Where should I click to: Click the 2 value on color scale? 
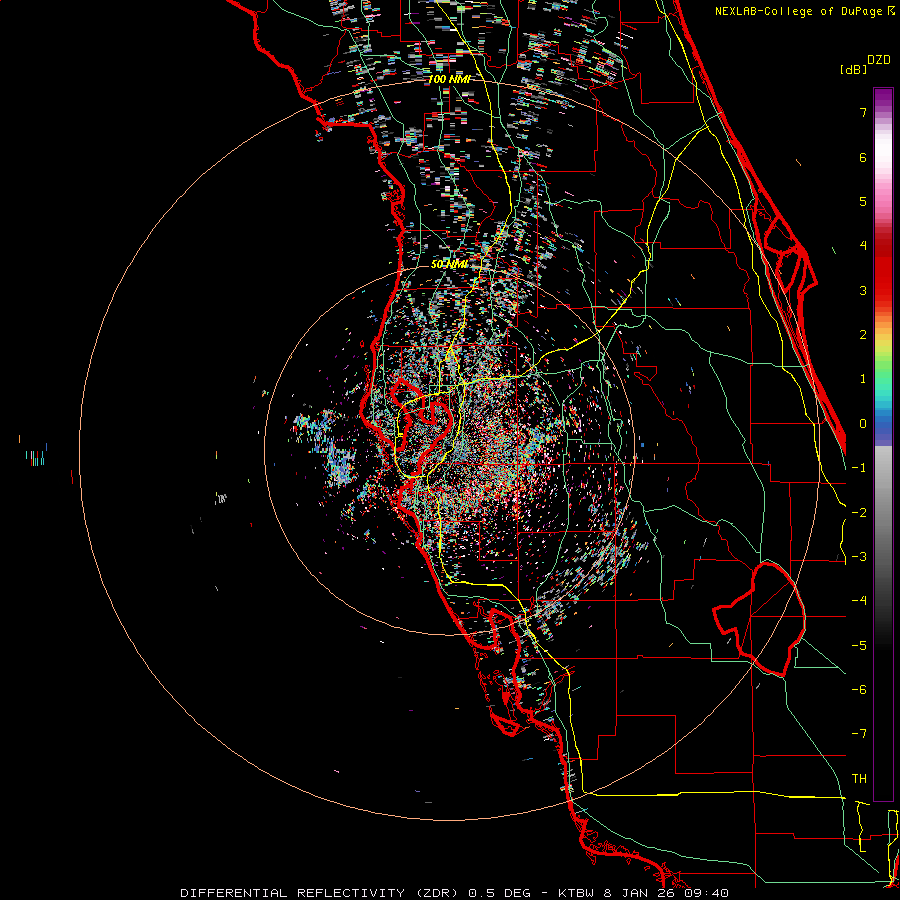click(x=863, y=335)
